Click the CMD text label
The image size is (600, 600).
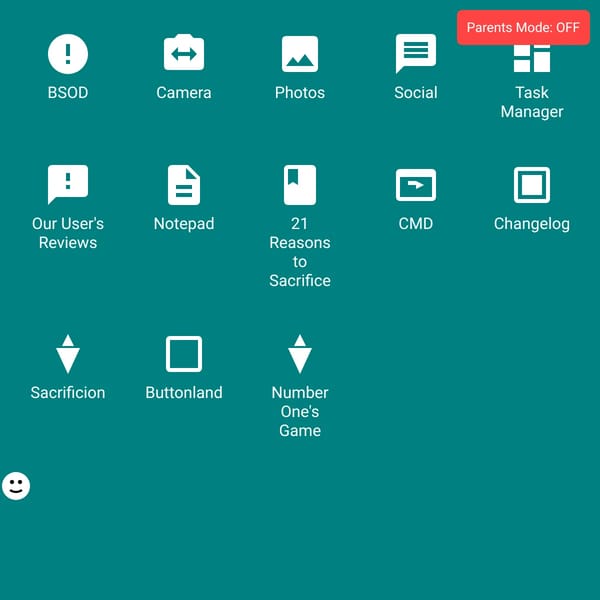[x=416, y=223]
